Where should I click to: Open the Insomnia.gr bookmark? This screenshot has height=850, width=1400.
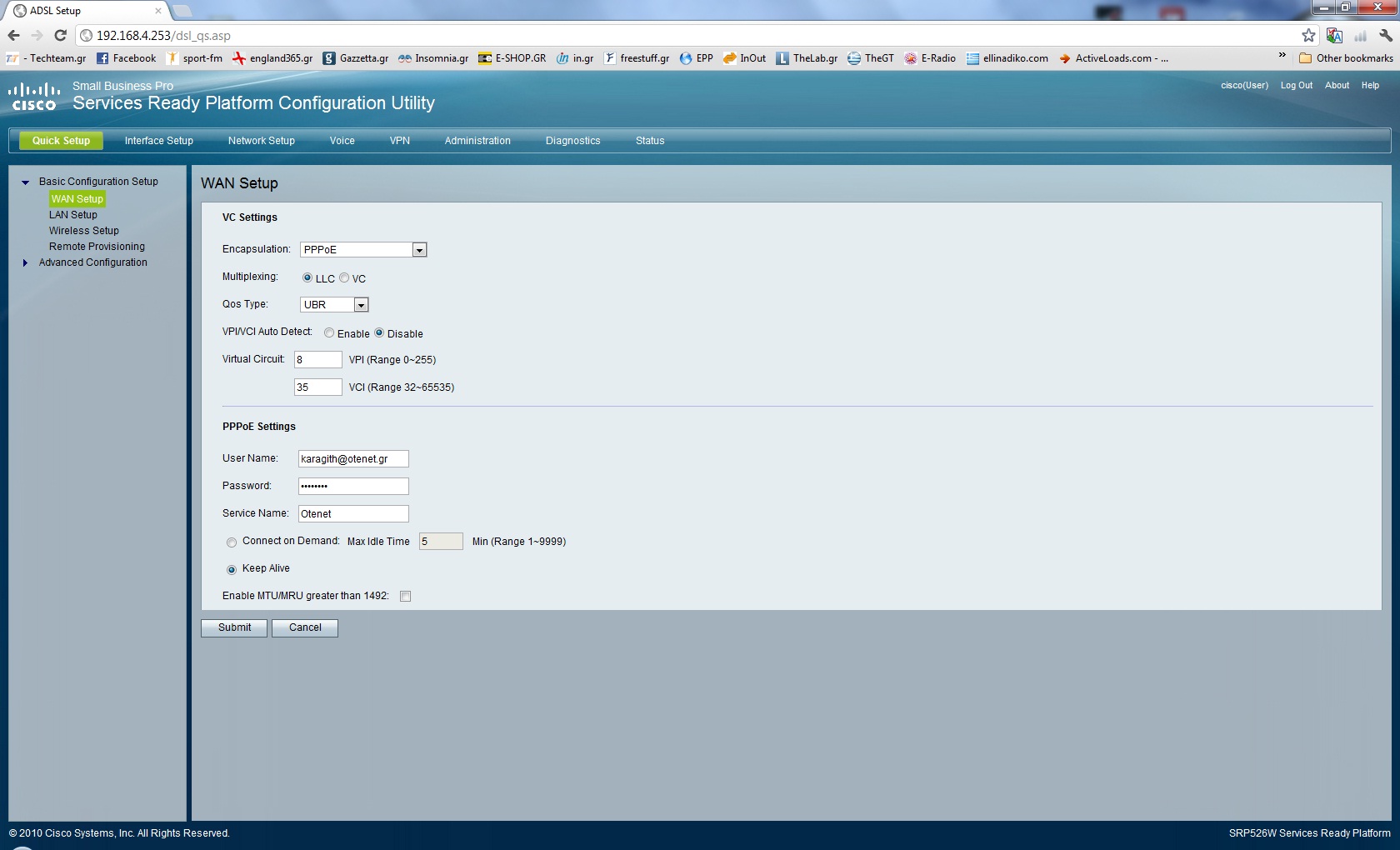[433, 58]
